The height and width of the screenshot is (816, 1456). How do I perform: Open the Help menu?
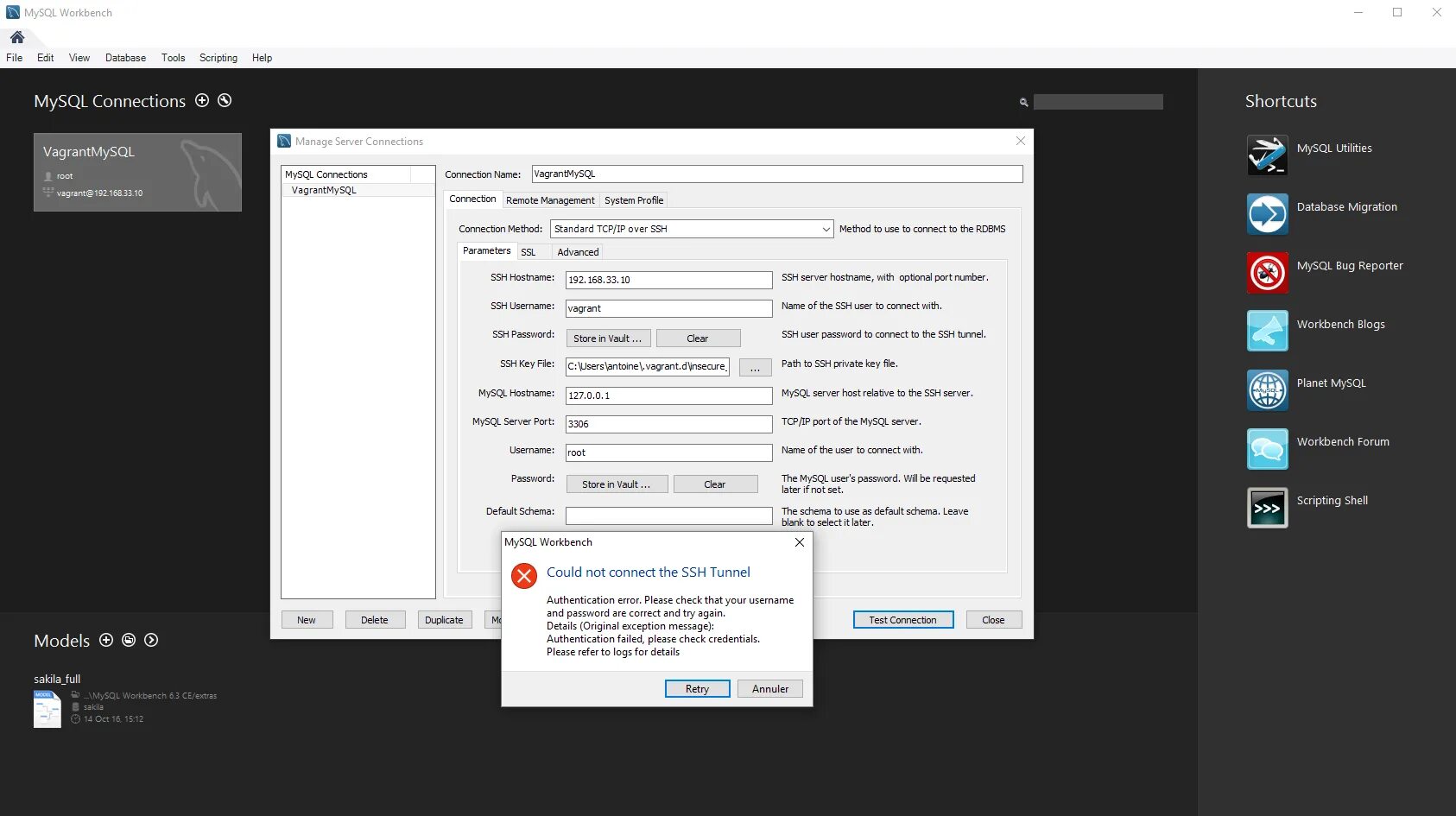263,58
